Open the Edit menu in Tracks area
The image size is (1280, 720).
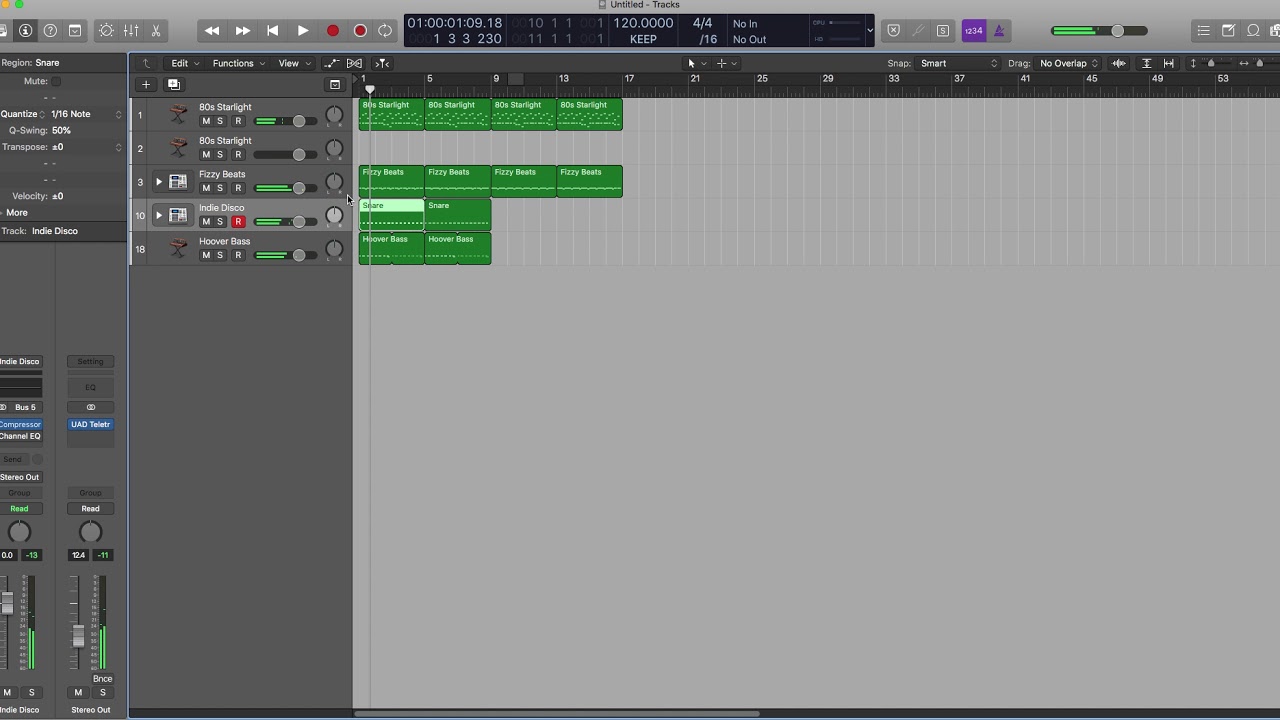click(x=185, y=63)
